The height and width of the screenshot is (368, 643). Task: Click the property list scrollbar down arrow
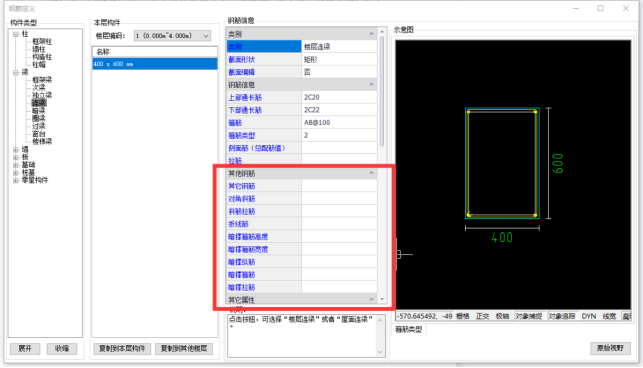click(x=382, y=299)
